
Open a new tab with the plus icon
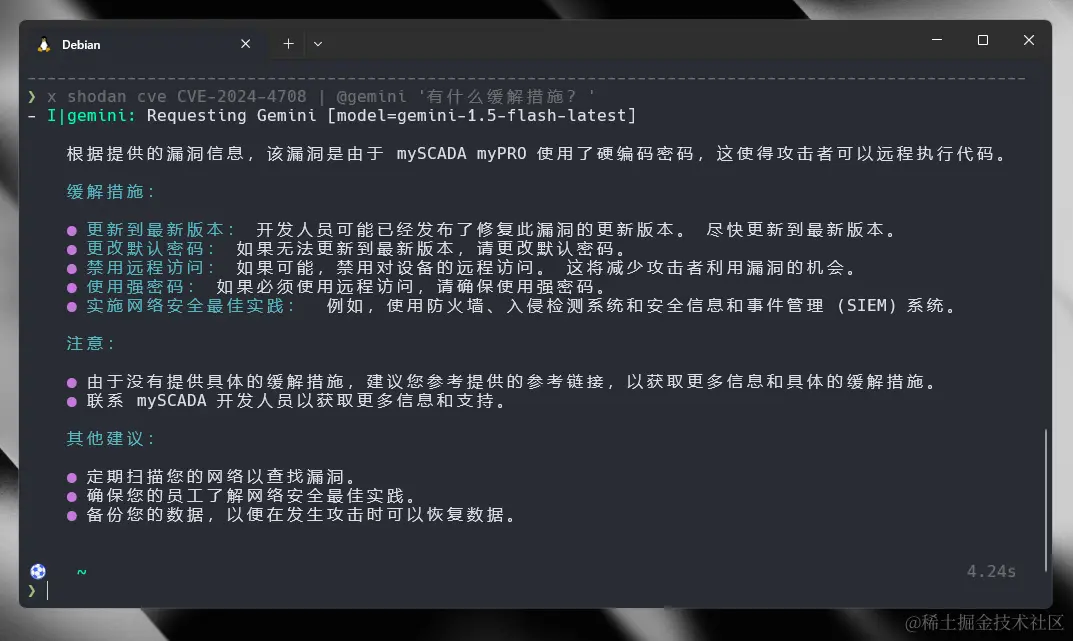point(289,44)
